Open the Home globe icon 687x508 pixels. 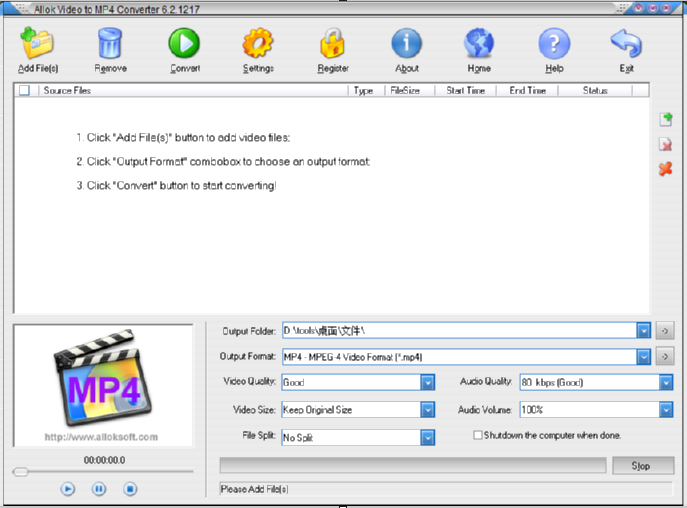[479, 43]
